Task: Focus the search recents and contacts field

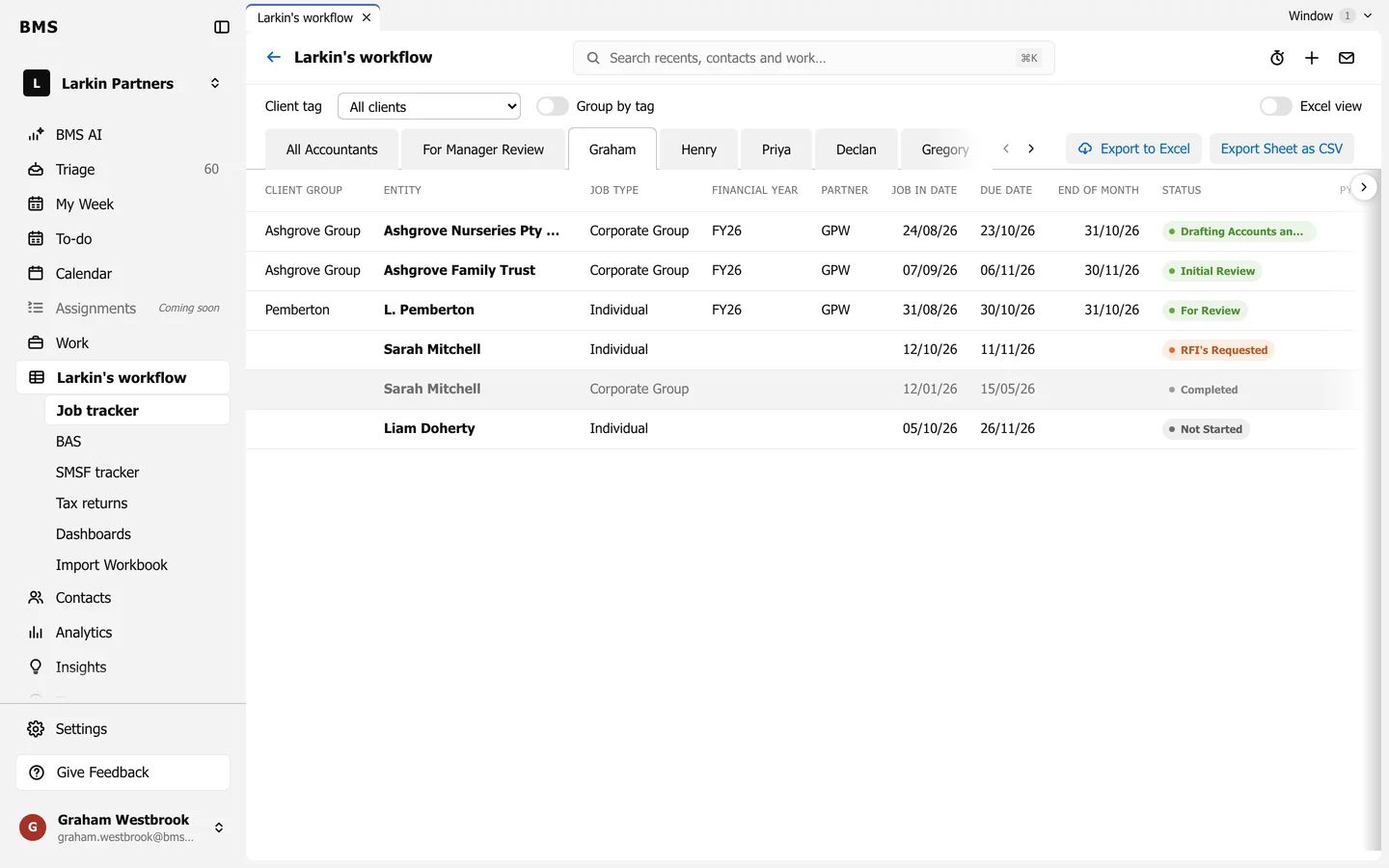Action: coord(814,58)
